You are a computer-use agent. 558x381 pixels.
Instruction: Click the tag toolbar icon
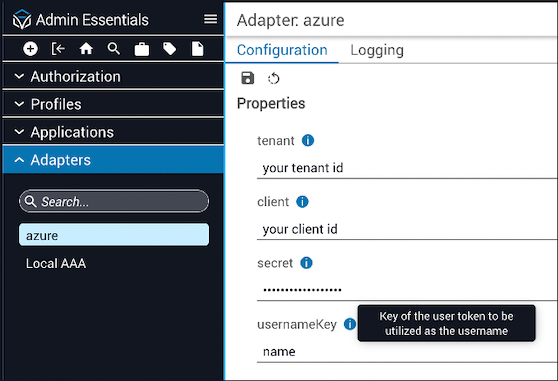(169, 49)
